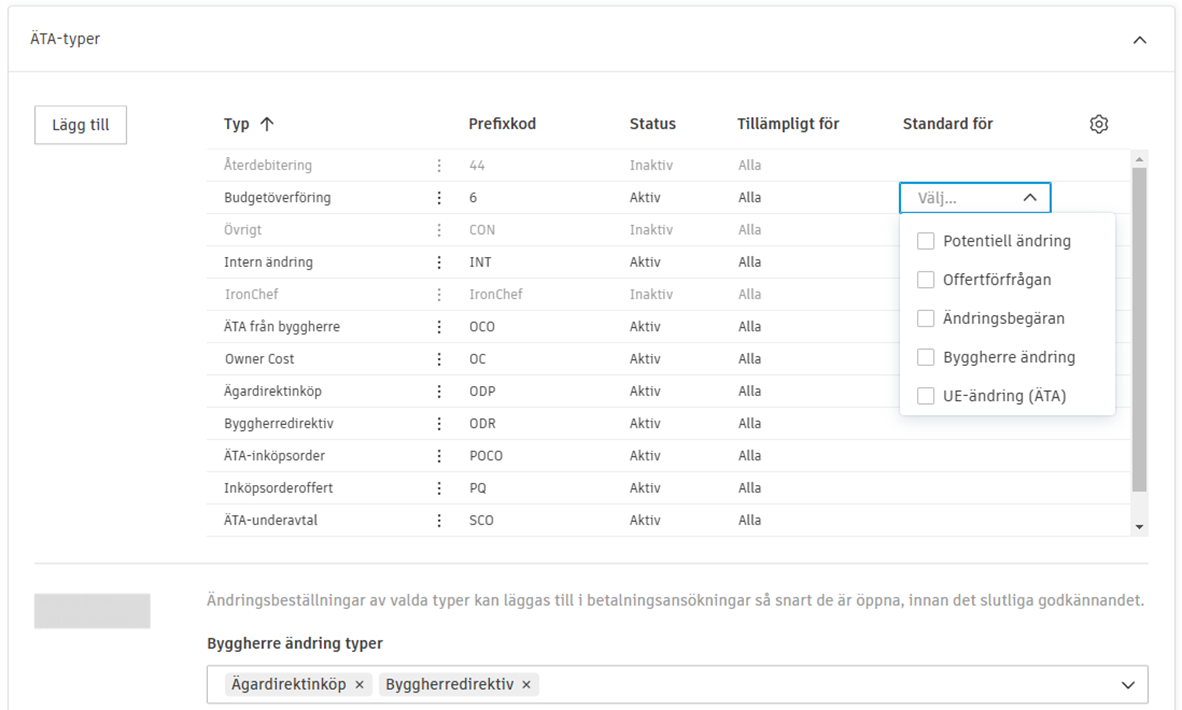
Task: Open three-dot menu for Intern ändring
Action: click(x=439, y=262)
